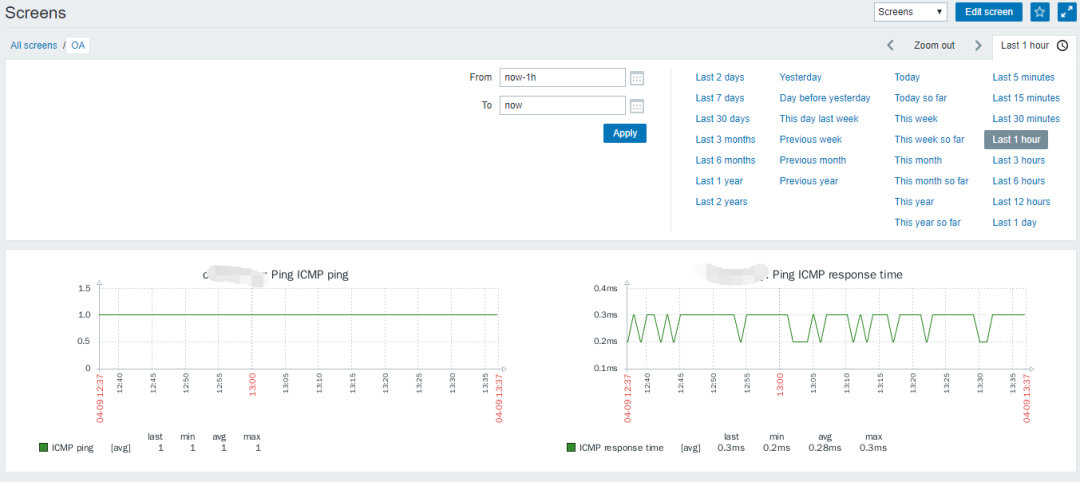The height and width of the screenshot is (482, 1080).
Task: Select Last 7 days range
Action: tap(720, 98)
